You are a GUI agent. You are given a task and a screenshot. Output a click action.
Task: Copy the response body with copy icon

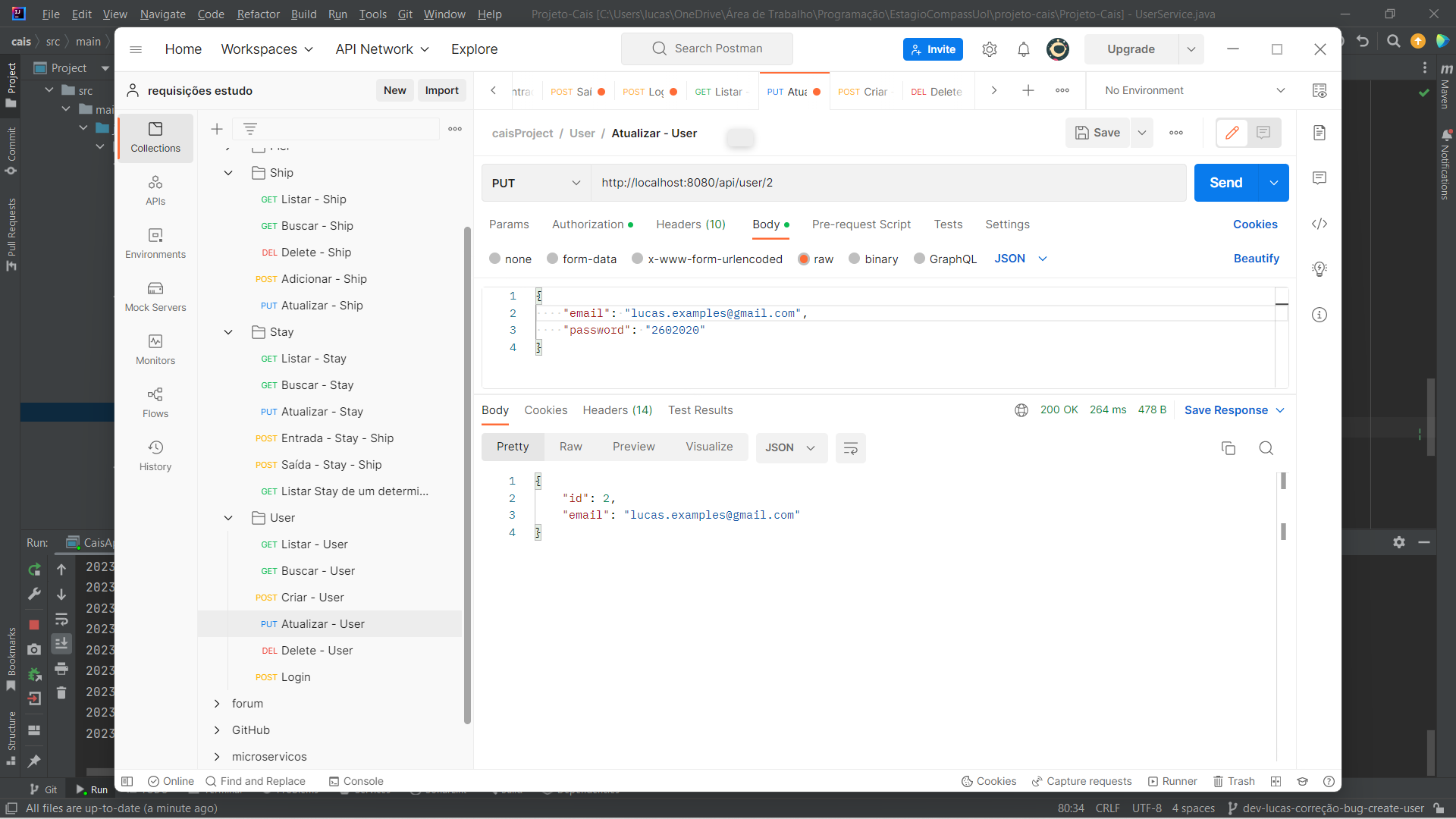point(1228,448)
